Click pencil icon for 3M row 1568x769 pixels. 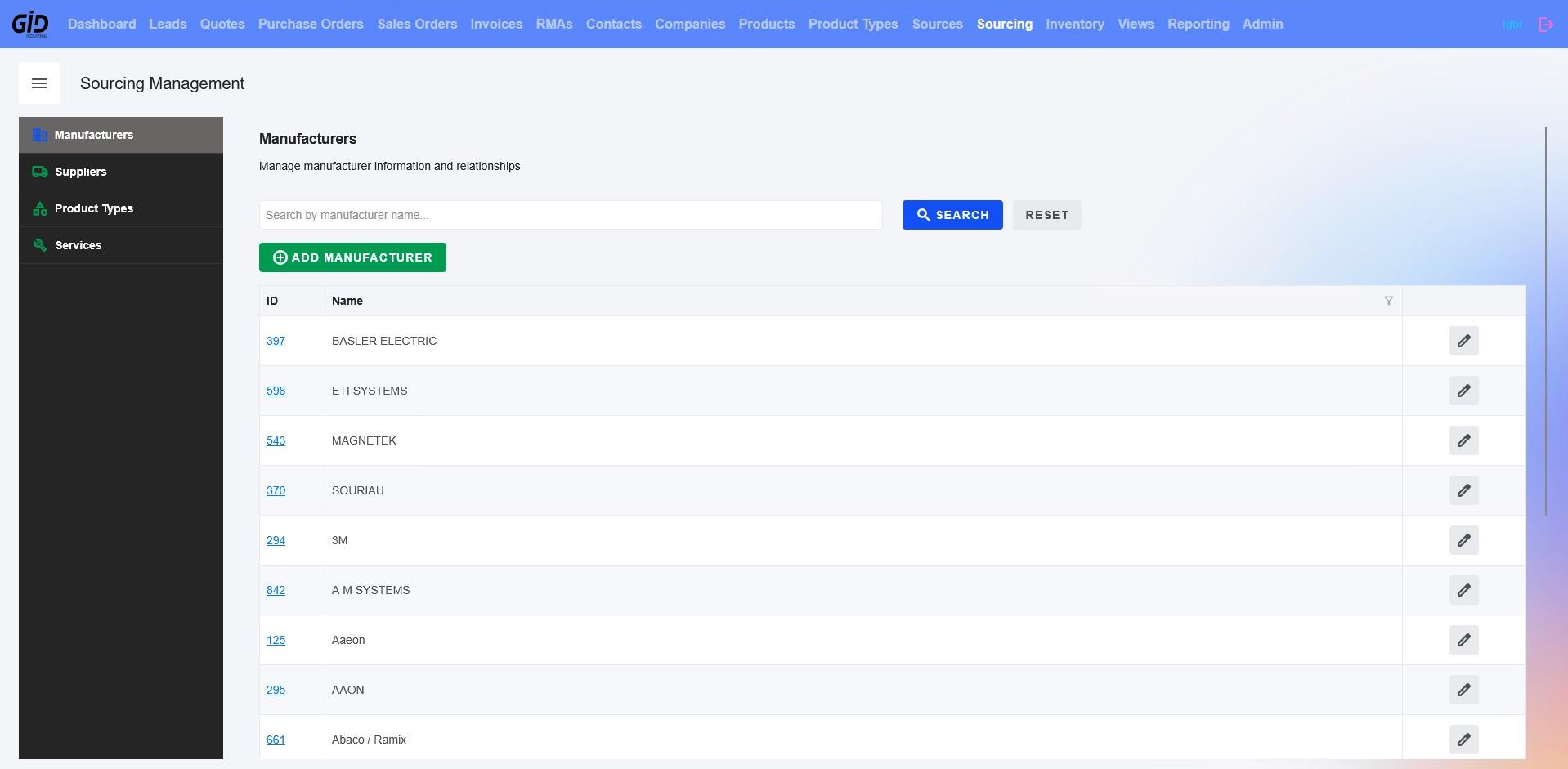[1463, 540]
